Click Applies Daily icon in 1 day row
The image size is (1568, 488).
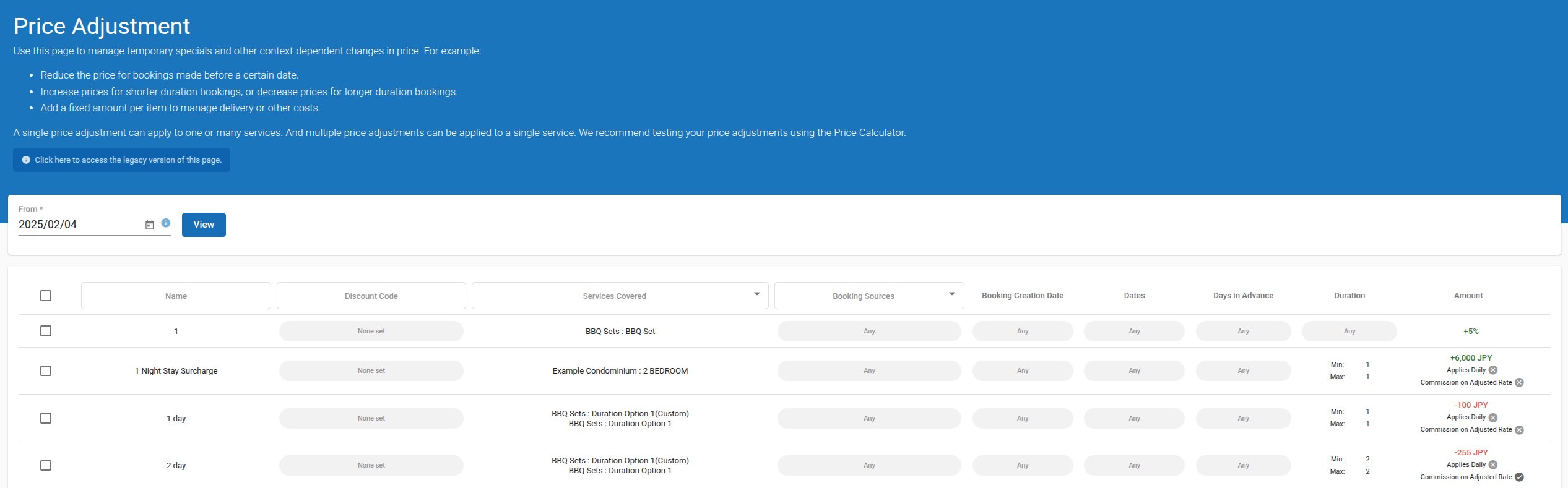point(1493,417)
